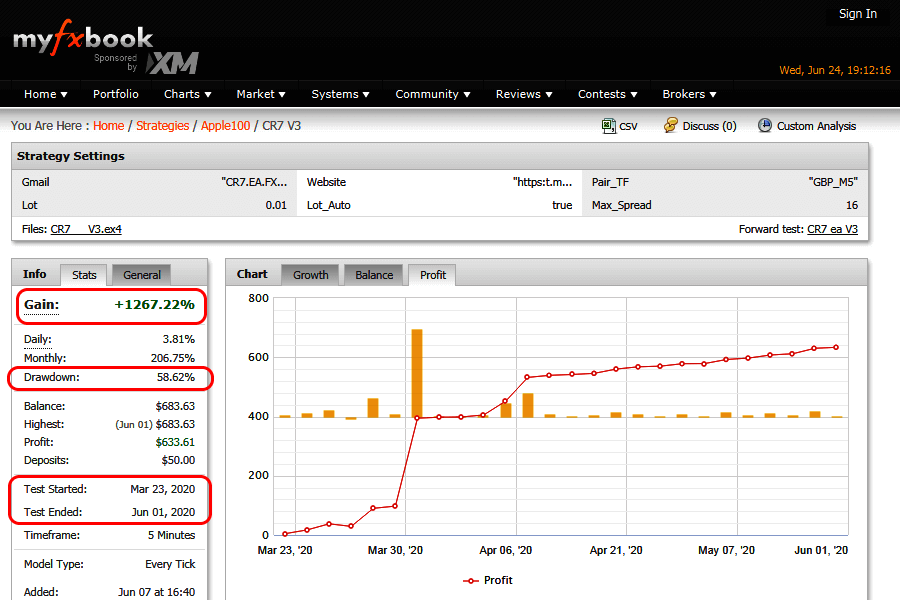
Task: Open the Home dropdown menu
Action: [x=46, y=94]
